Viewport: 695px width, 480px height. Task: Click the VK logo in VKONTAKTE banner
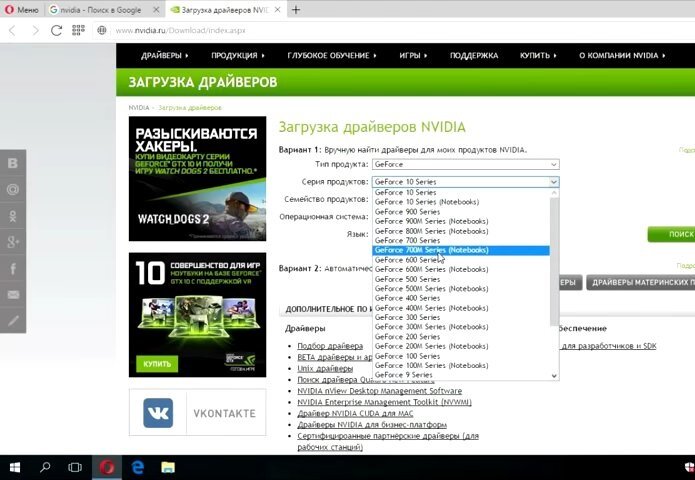158,413
